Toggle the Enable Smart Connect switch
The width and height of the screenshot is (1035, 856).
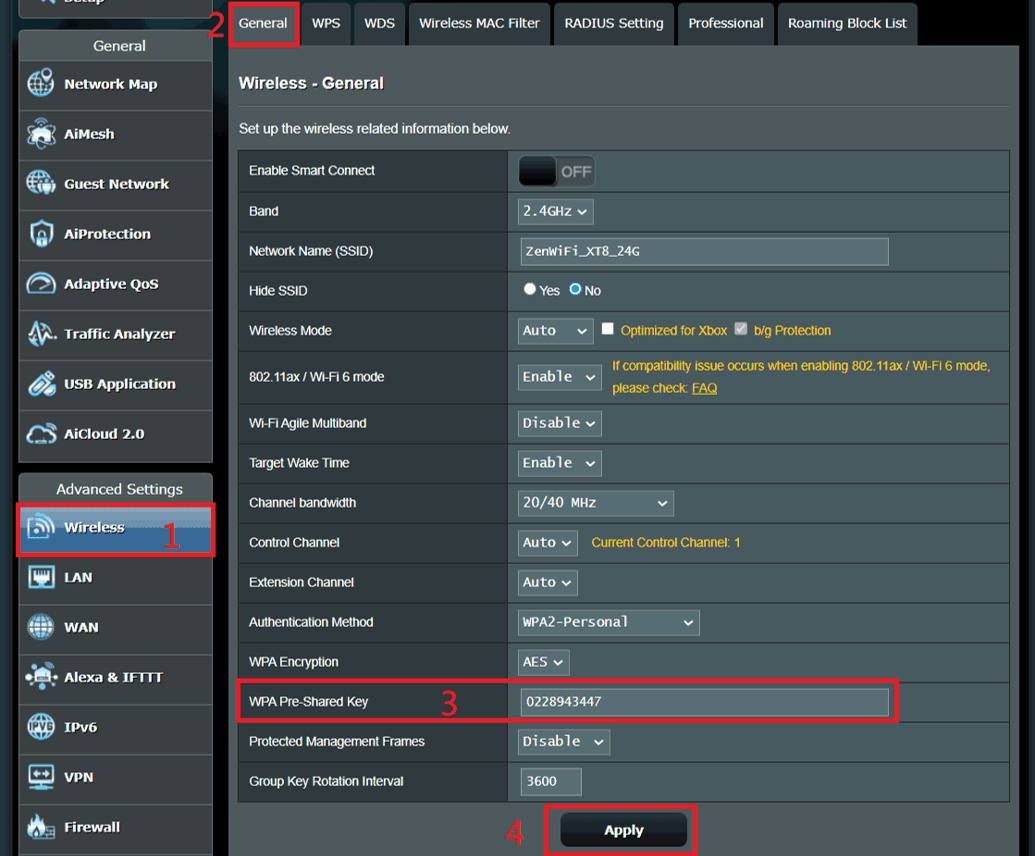coord(556,171)
